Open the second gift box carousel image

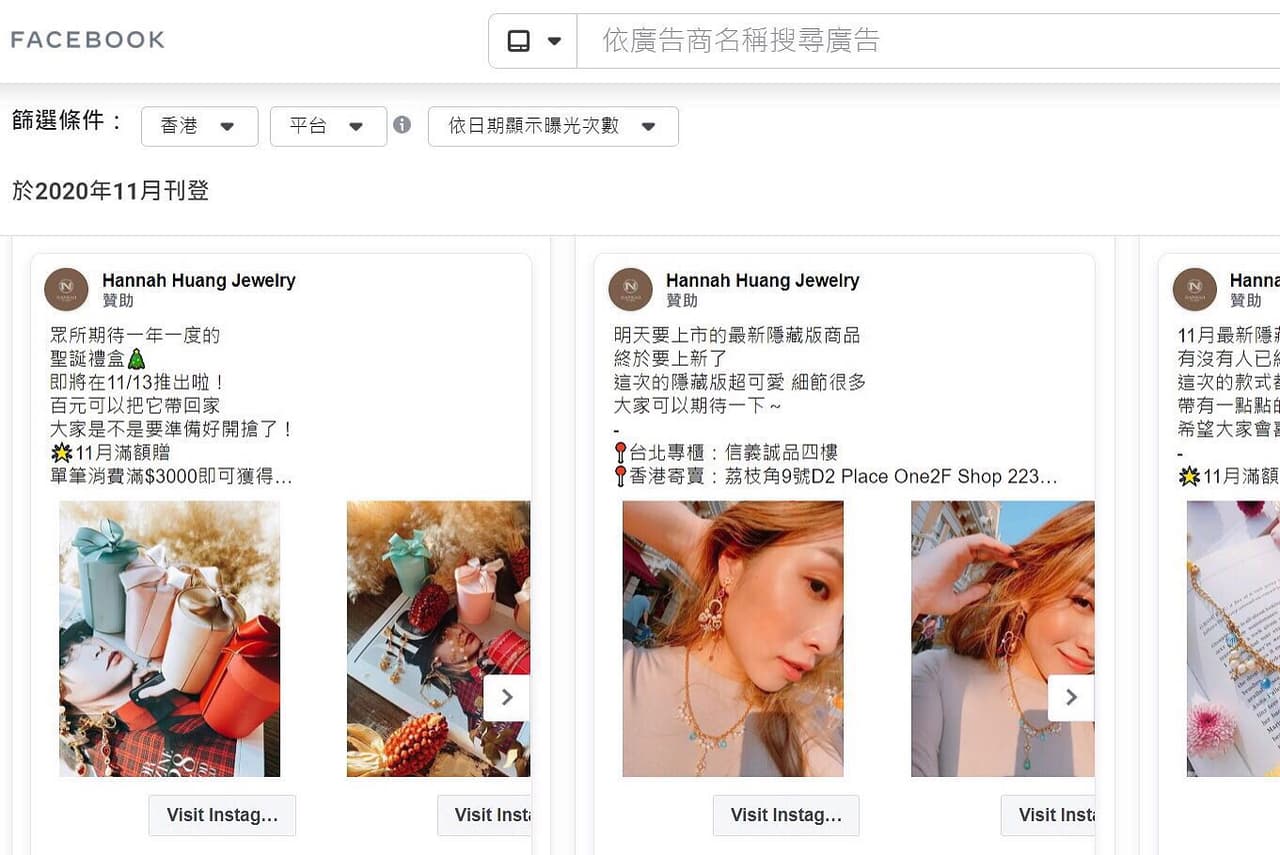439,639
